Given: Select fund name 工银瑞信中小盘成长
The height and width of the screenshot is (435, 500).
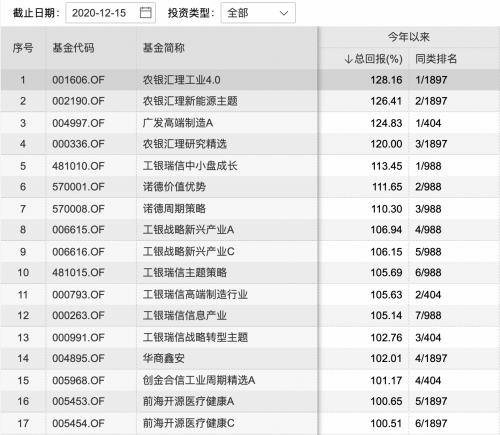Looking at the screenshot, I should pos(190,166).
